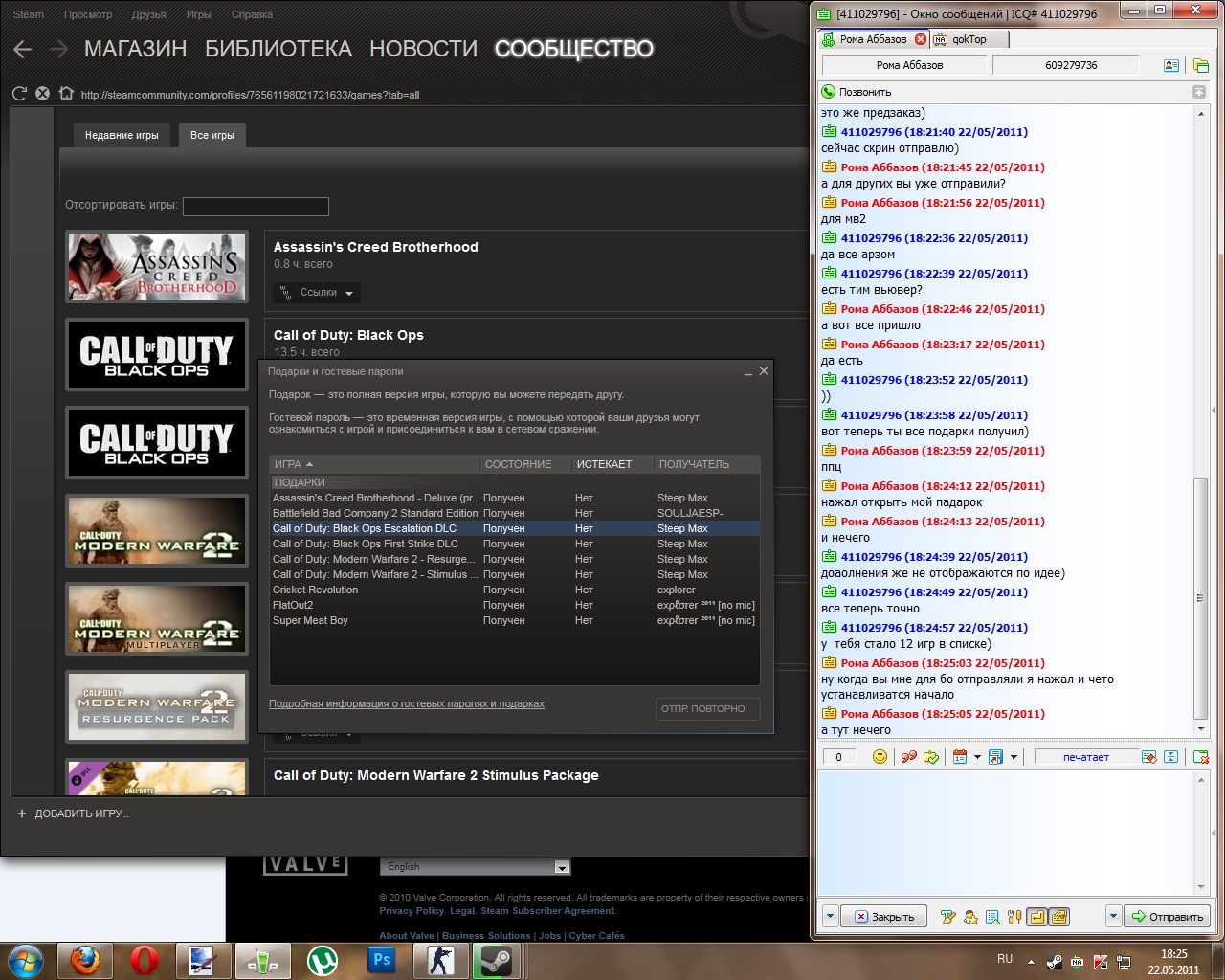Open the wrench settings icon in ICQ window
1225x980 pixels.
coord(1014,917)
